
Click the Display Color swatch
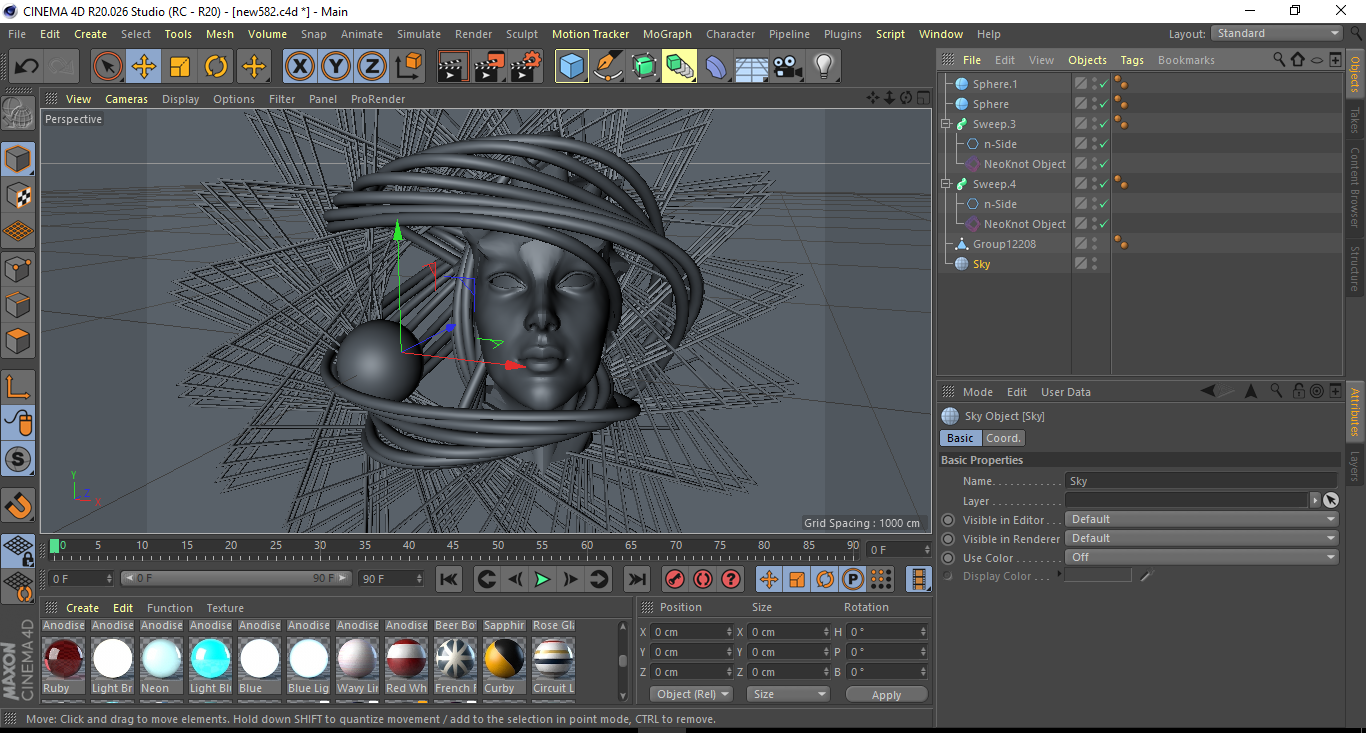(1098, 575)
